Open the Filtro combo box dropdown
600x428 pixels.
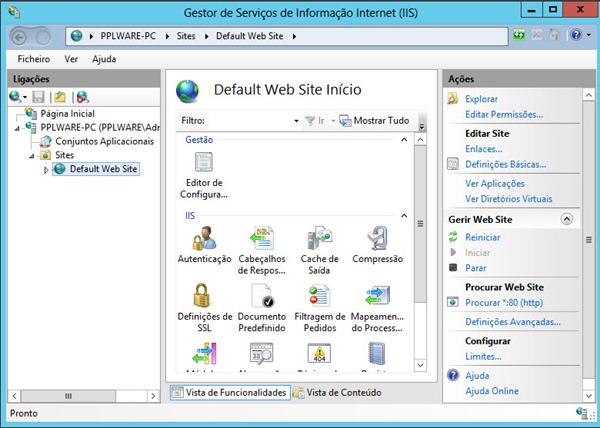click(x=296, y=121)
